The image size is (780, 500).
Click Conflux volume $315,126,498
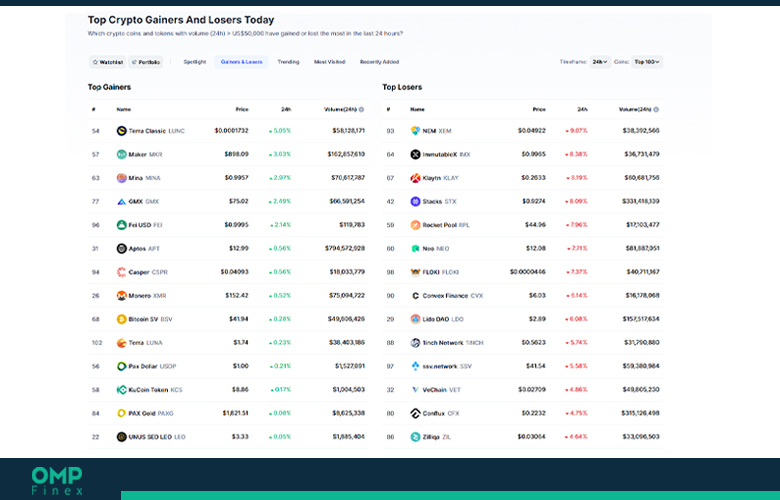(x=640, y=413)
